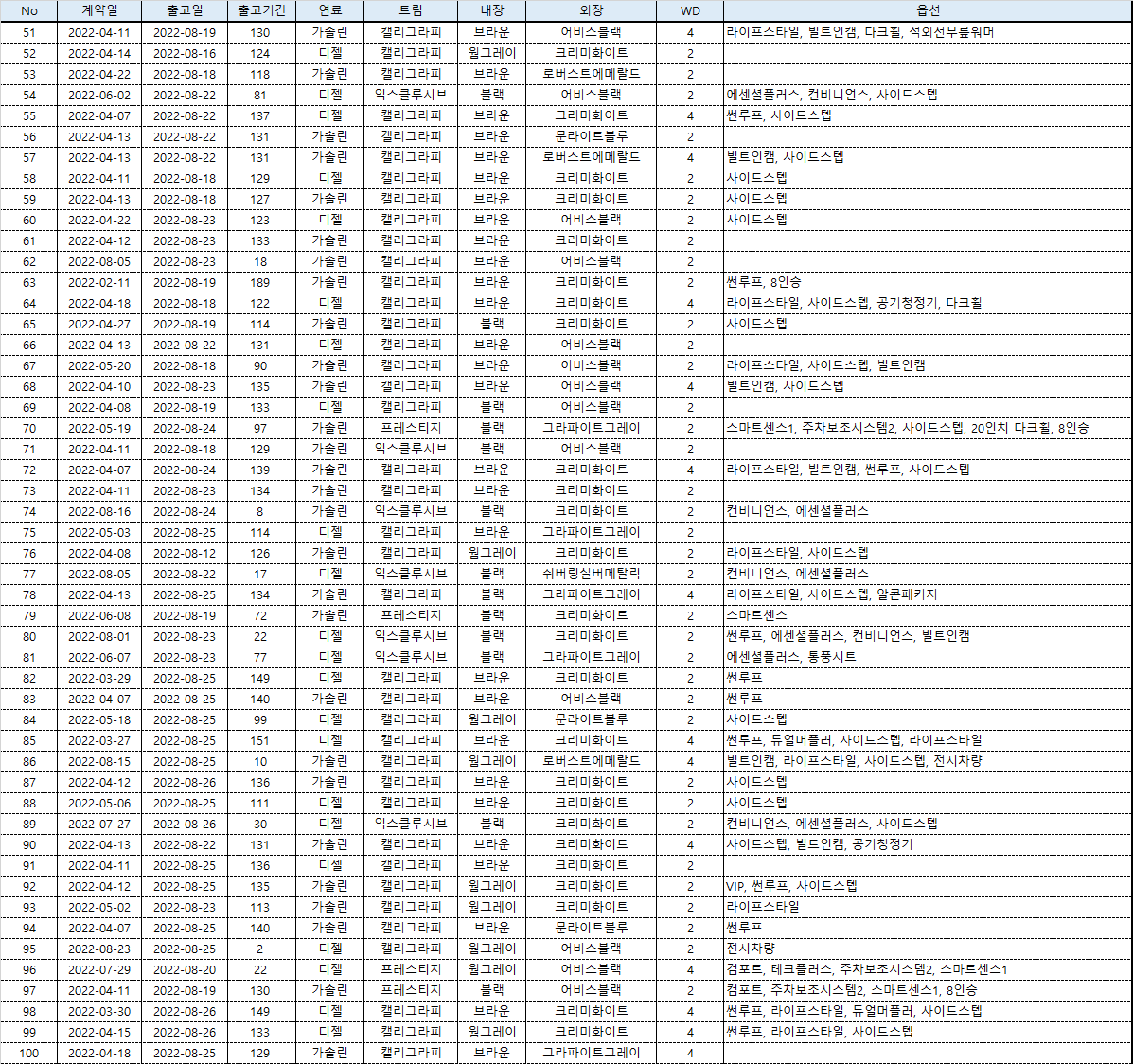Click options '썬루프, 라이프스타일, 사이드스텝' in row 99

tap(820, 1033)
